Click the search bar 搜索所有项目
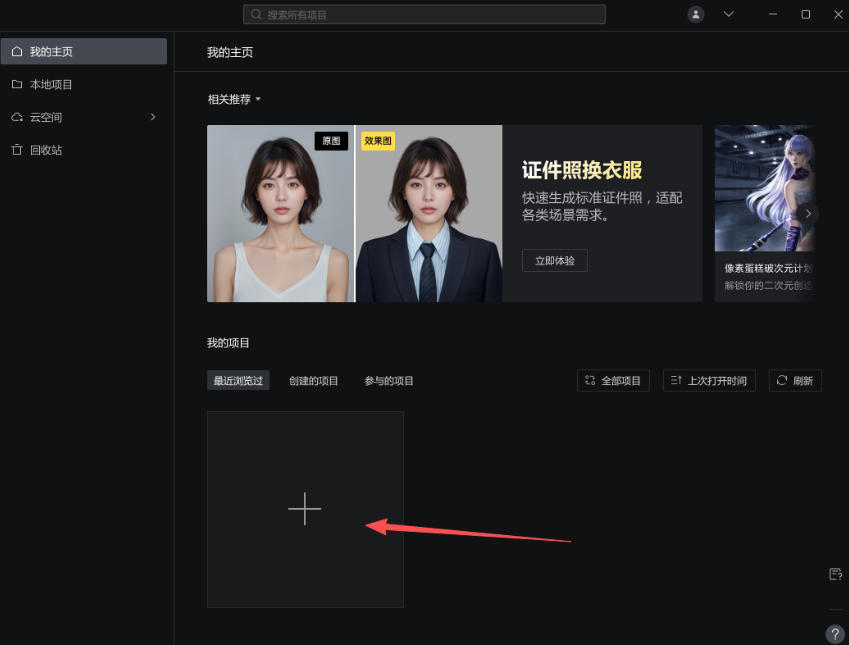Viewport: 849px width, 645px height. click(x=423, y=14)
